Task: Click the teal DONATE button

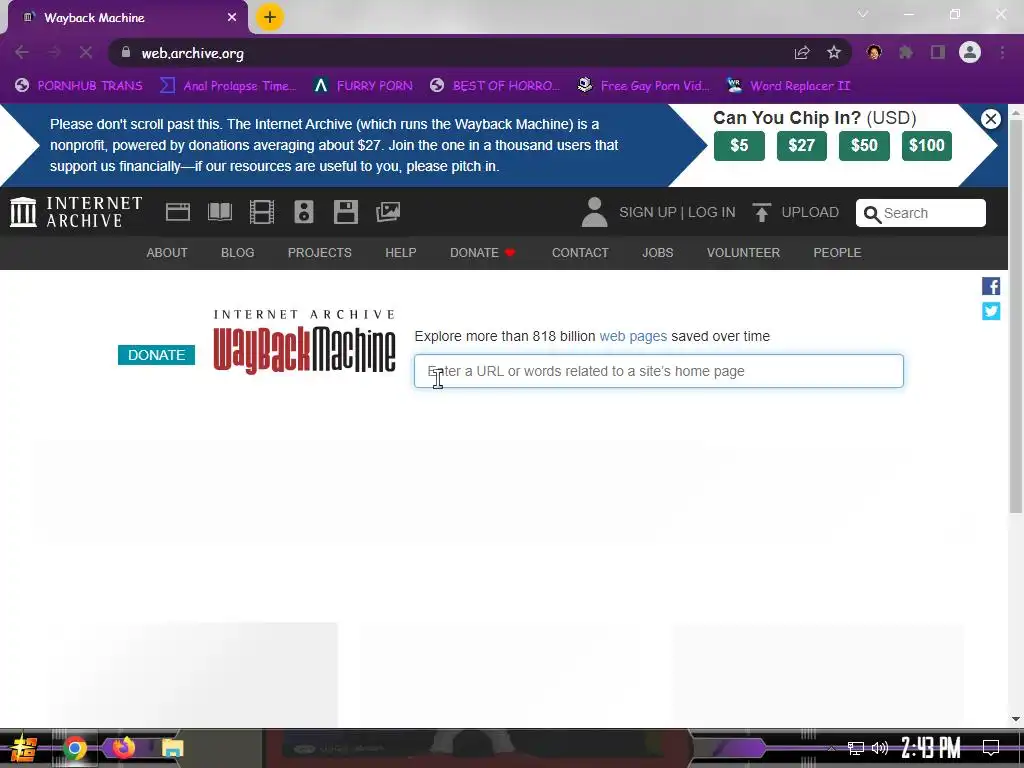Action: tap(156, 355)
